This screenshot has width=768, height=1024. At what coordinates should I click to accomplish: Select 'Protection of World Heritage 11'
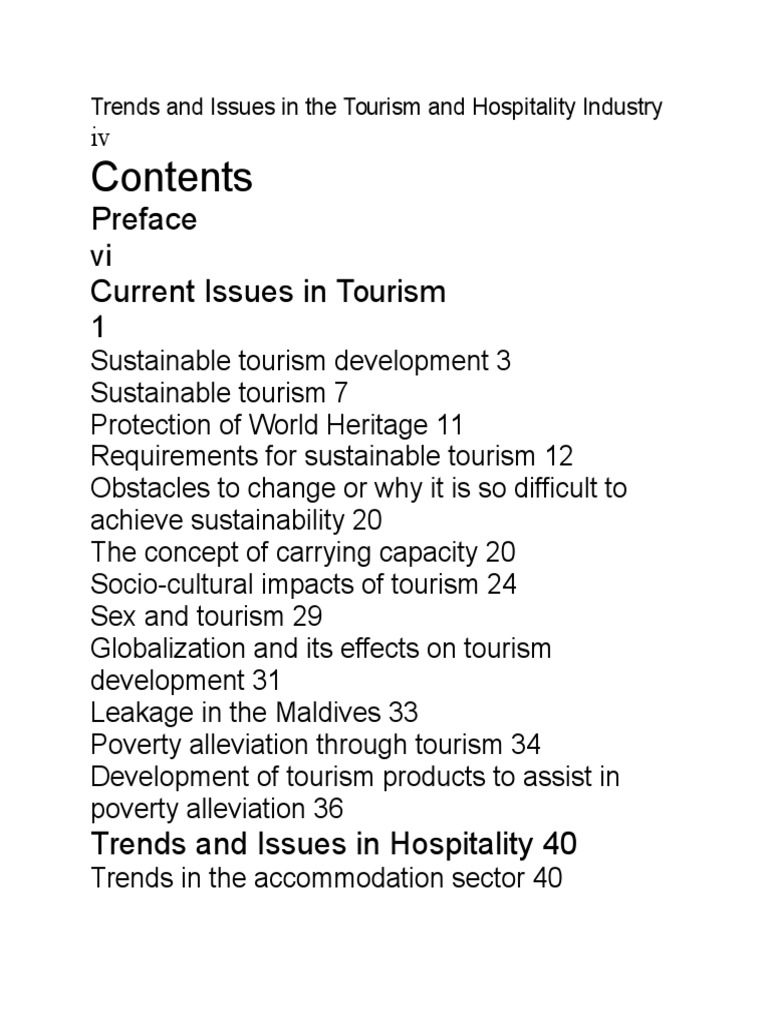point(277,425)
